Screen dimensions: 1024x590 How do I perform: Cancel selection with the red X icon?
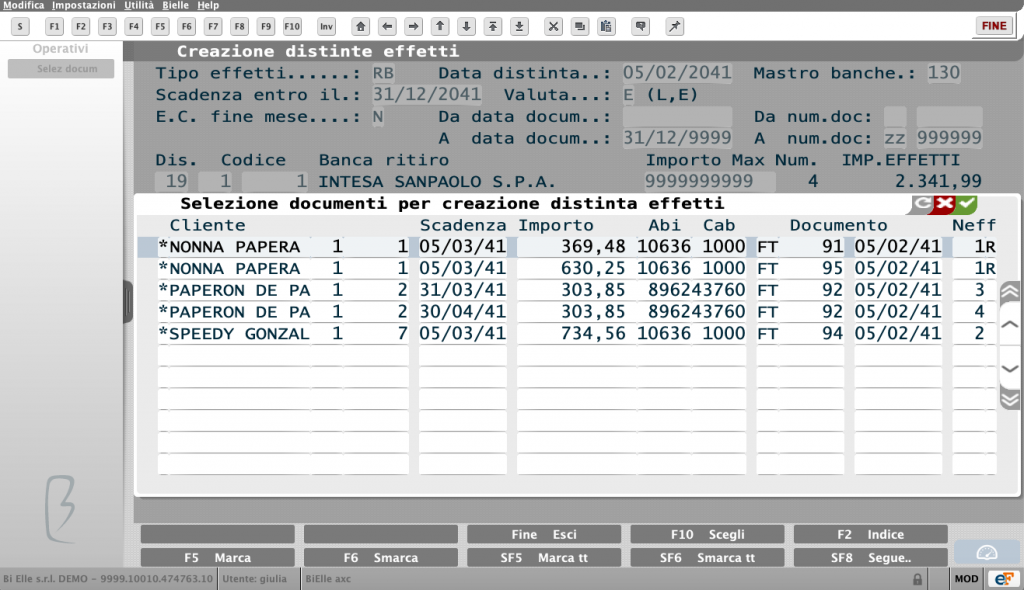(944, 204)
